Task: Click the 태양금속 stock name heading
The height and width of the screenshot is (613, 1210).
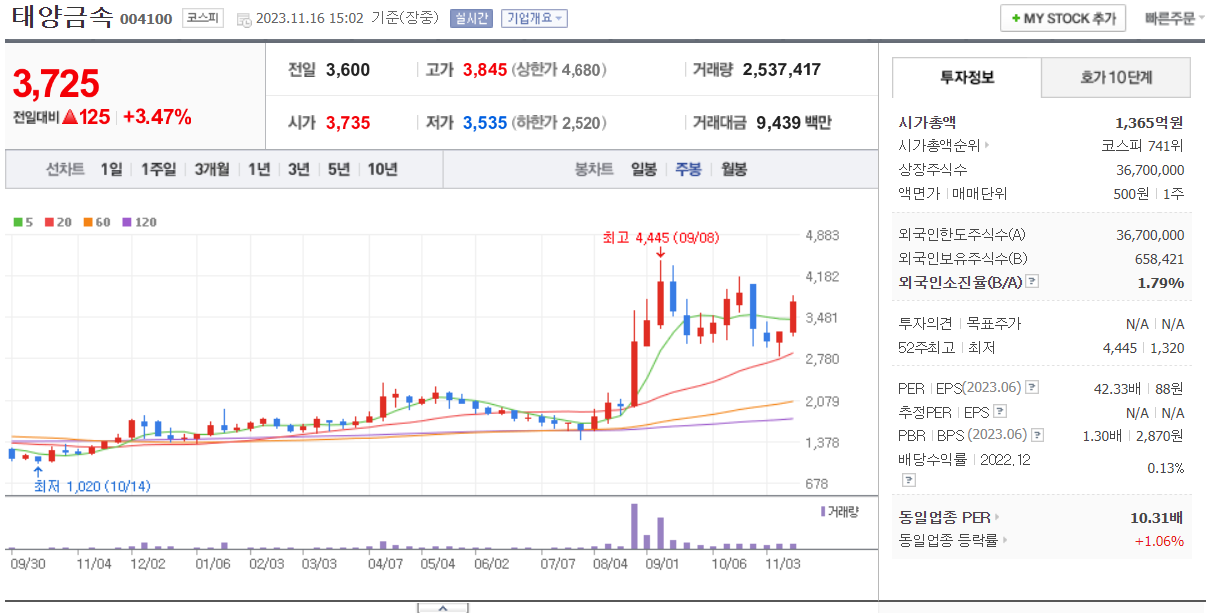Action: point(61,18)
